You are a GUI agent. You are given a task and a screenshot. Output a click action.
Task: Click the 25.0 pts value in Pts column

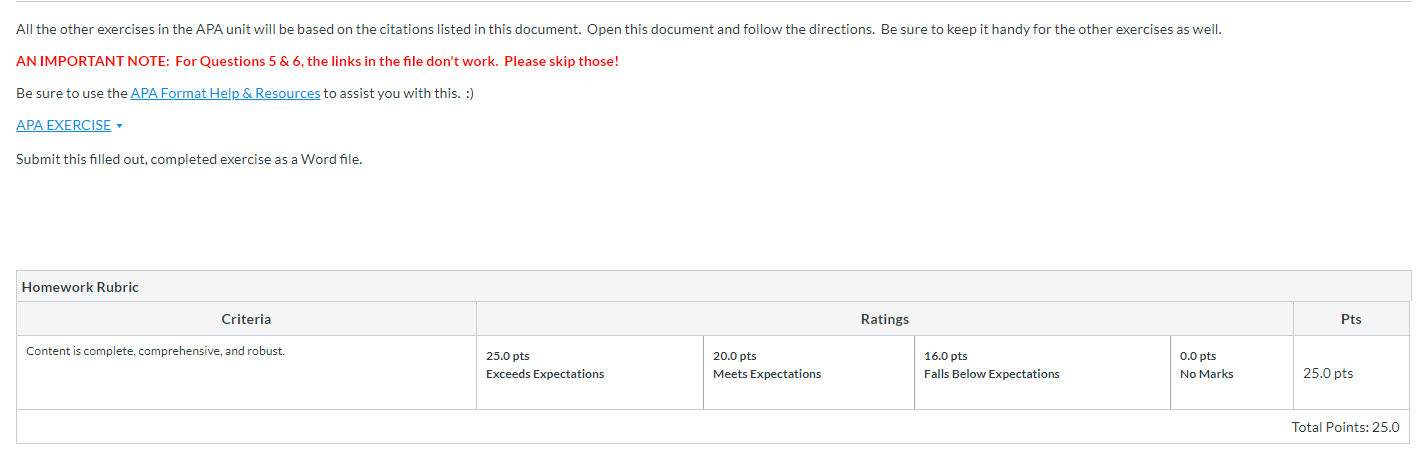(1327, 373)
